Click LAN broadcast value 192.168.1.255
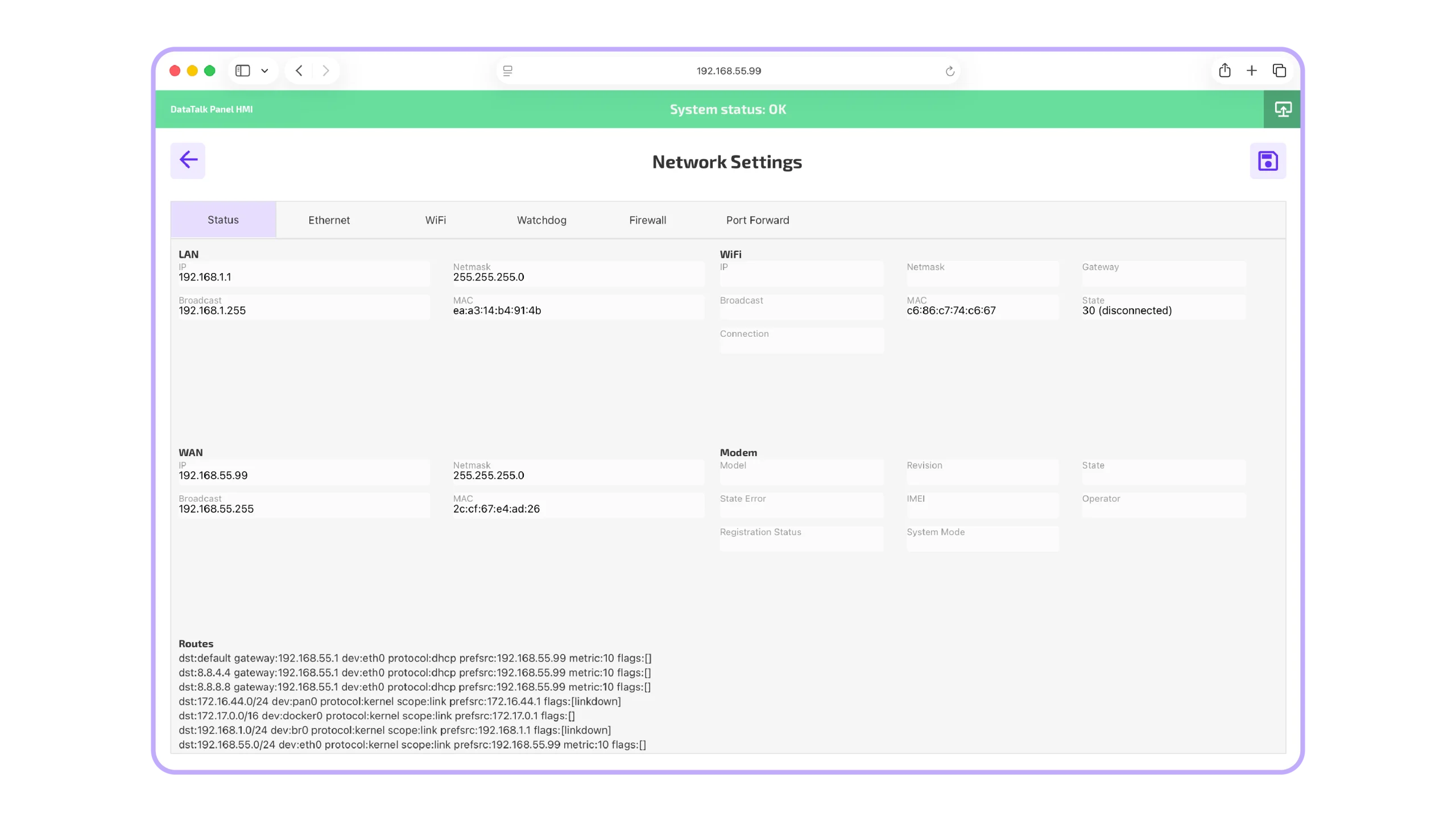The height and width of the screenshot is (819, 1456). pyautogui.click(x=212, y=311)
